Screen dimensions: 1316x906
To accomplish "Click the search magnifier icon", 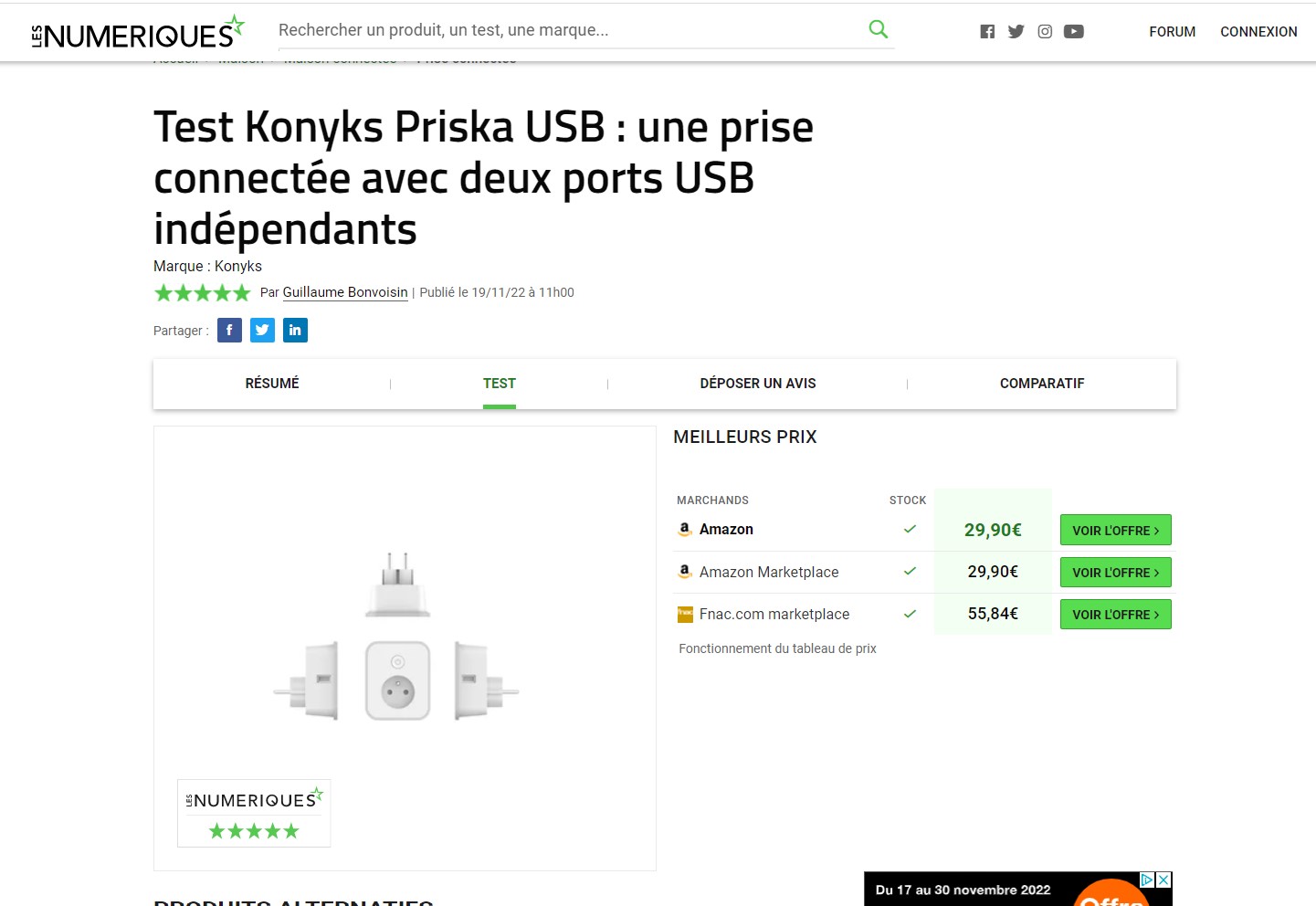I will coord(878,29).
